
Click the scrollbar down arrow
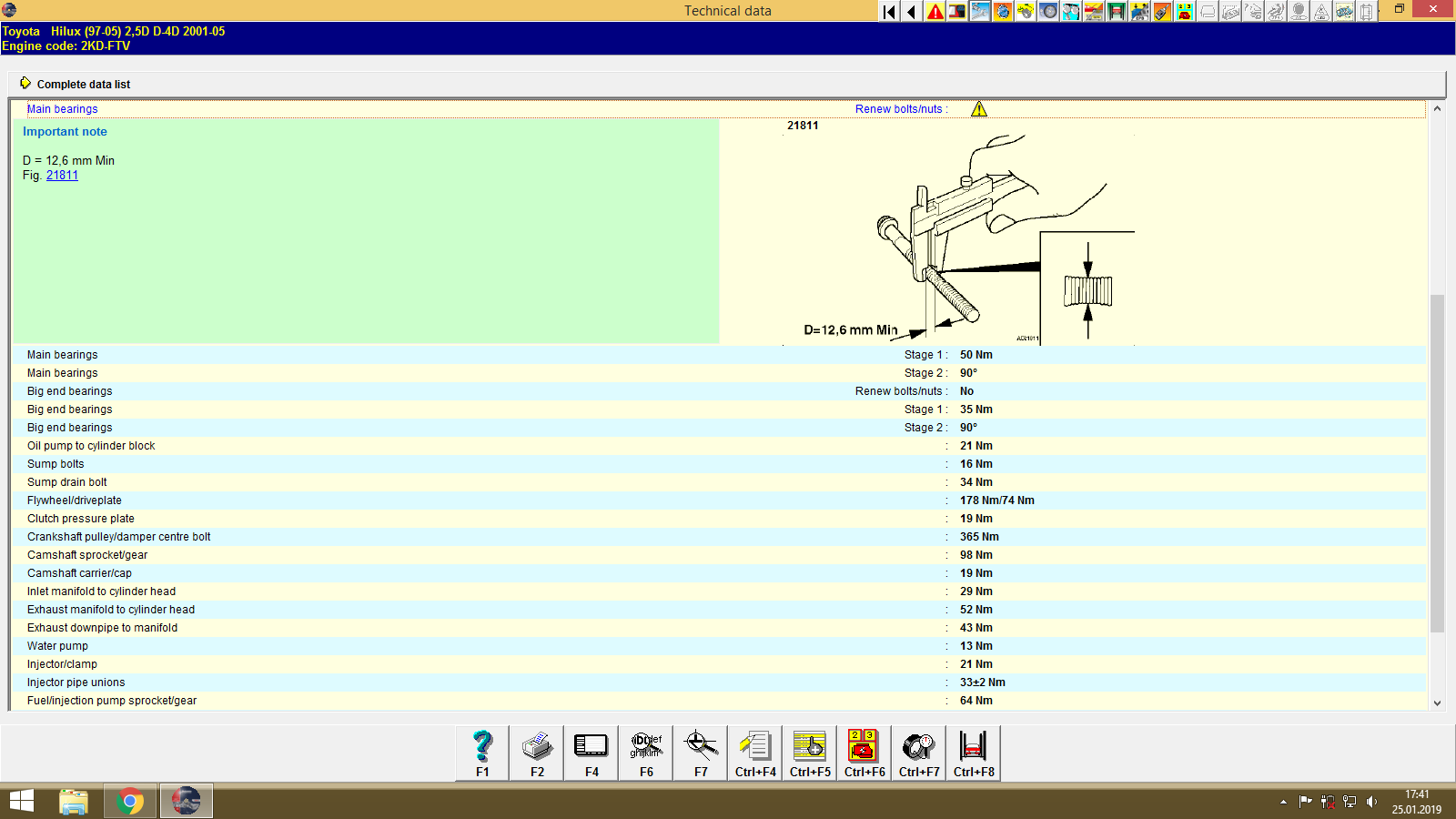click(x=1439, y=703)
